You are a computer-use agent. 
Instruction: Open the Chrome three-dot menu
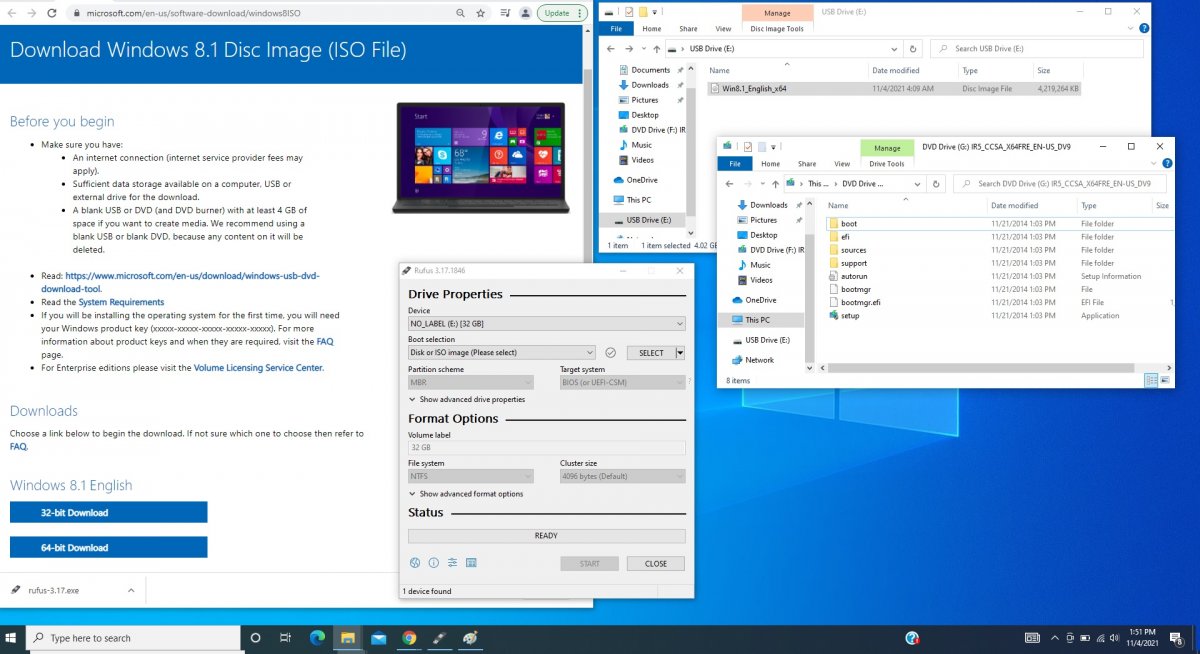coord(582,13)
